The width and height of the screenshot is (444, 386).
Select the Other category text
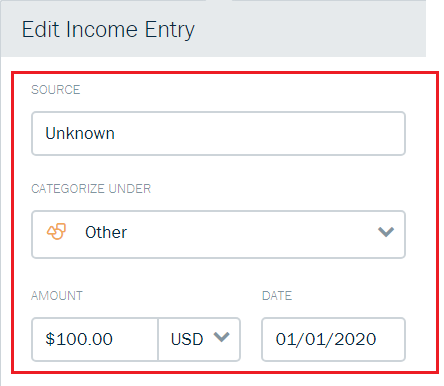[106, 232]
